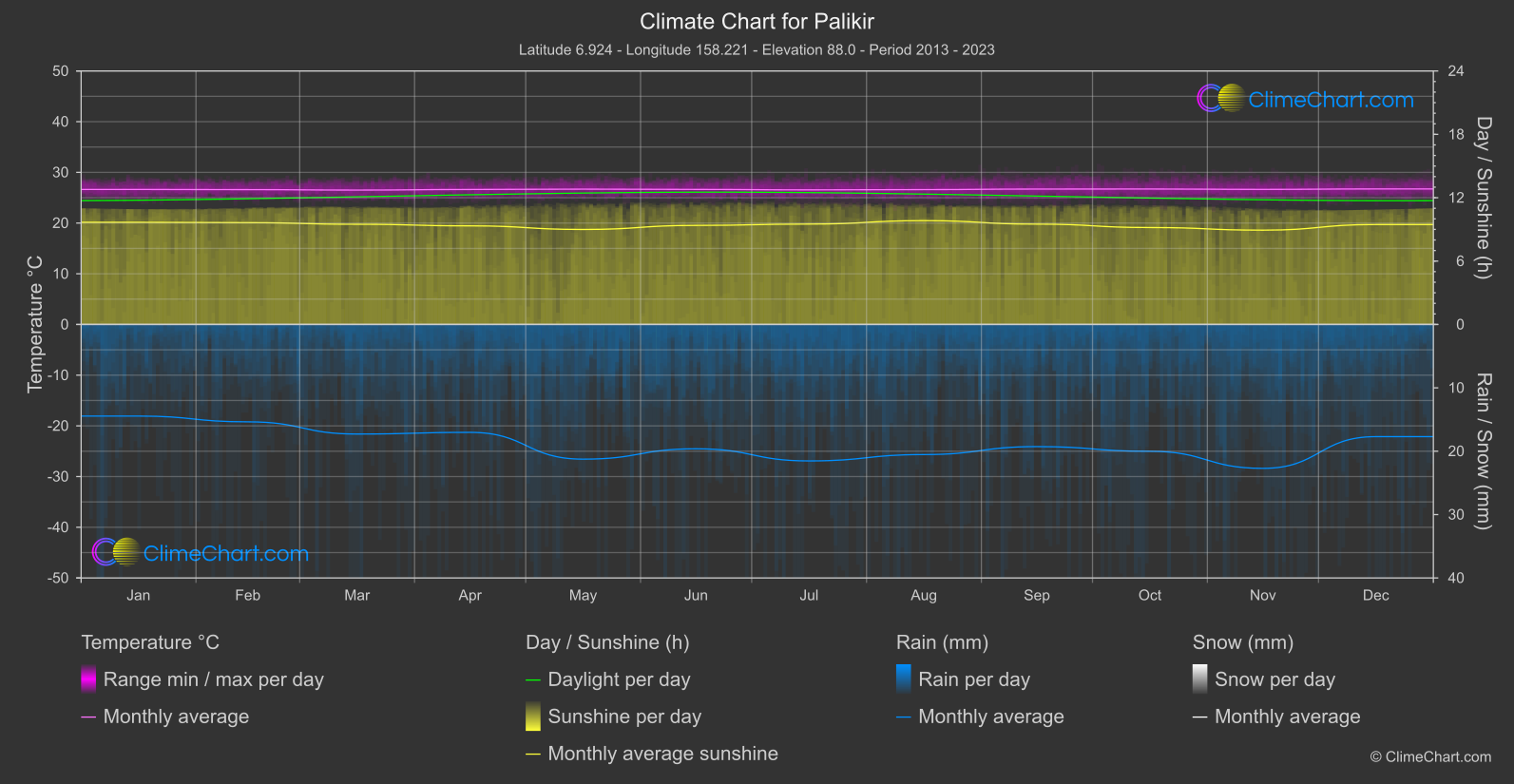Toggle the Range min / max per day legend entry
The image size is (1514, 784).
(202, 679)
